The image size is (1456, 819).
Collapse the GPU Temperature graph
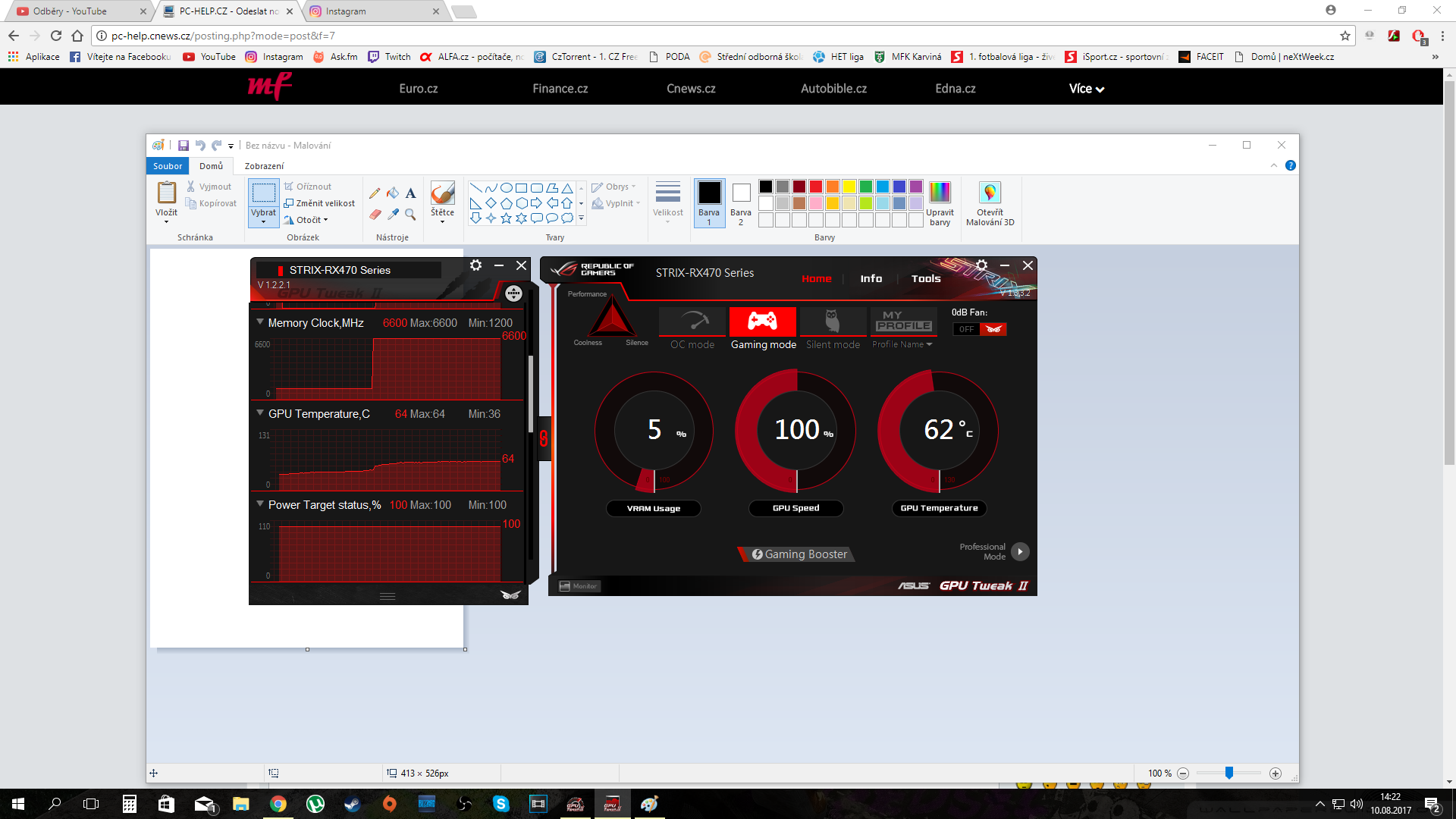pos(260,413)
